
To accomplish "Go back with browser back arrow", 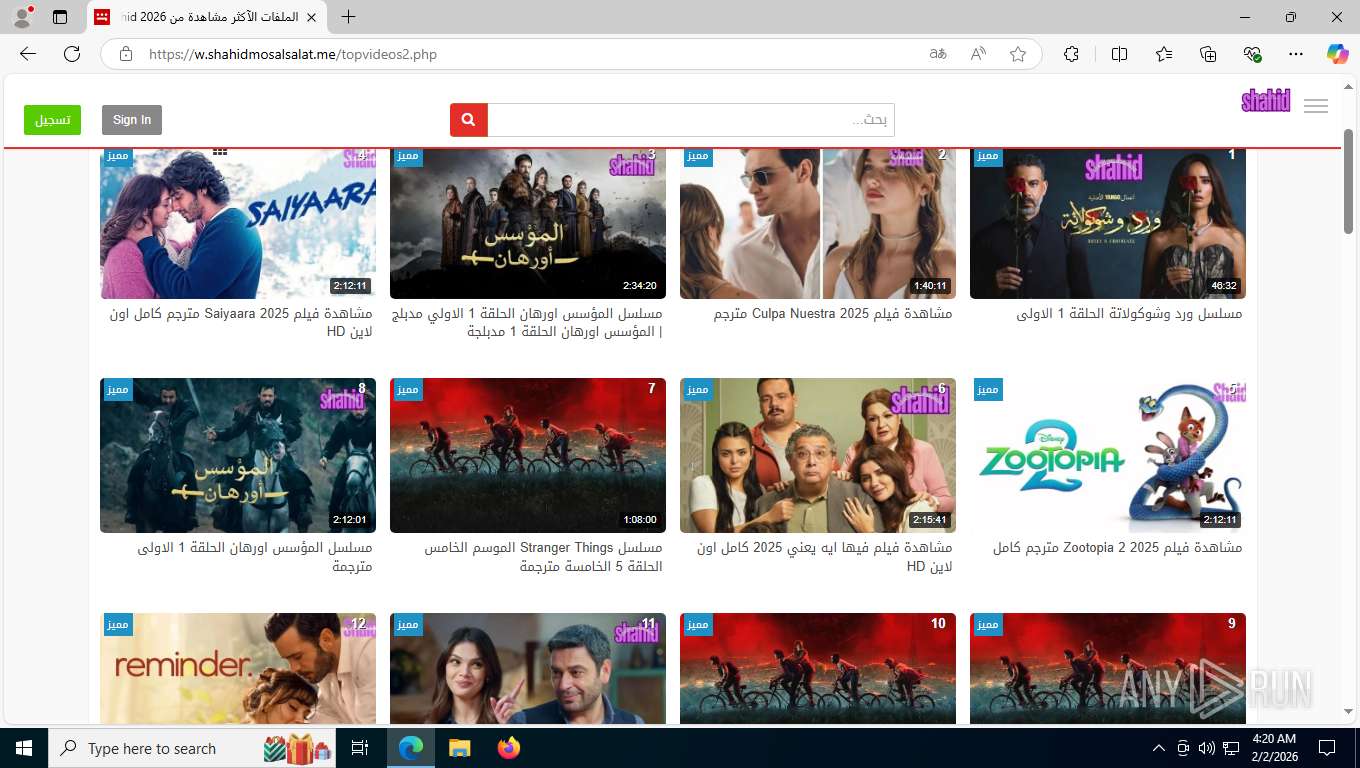I will point(28,54).
